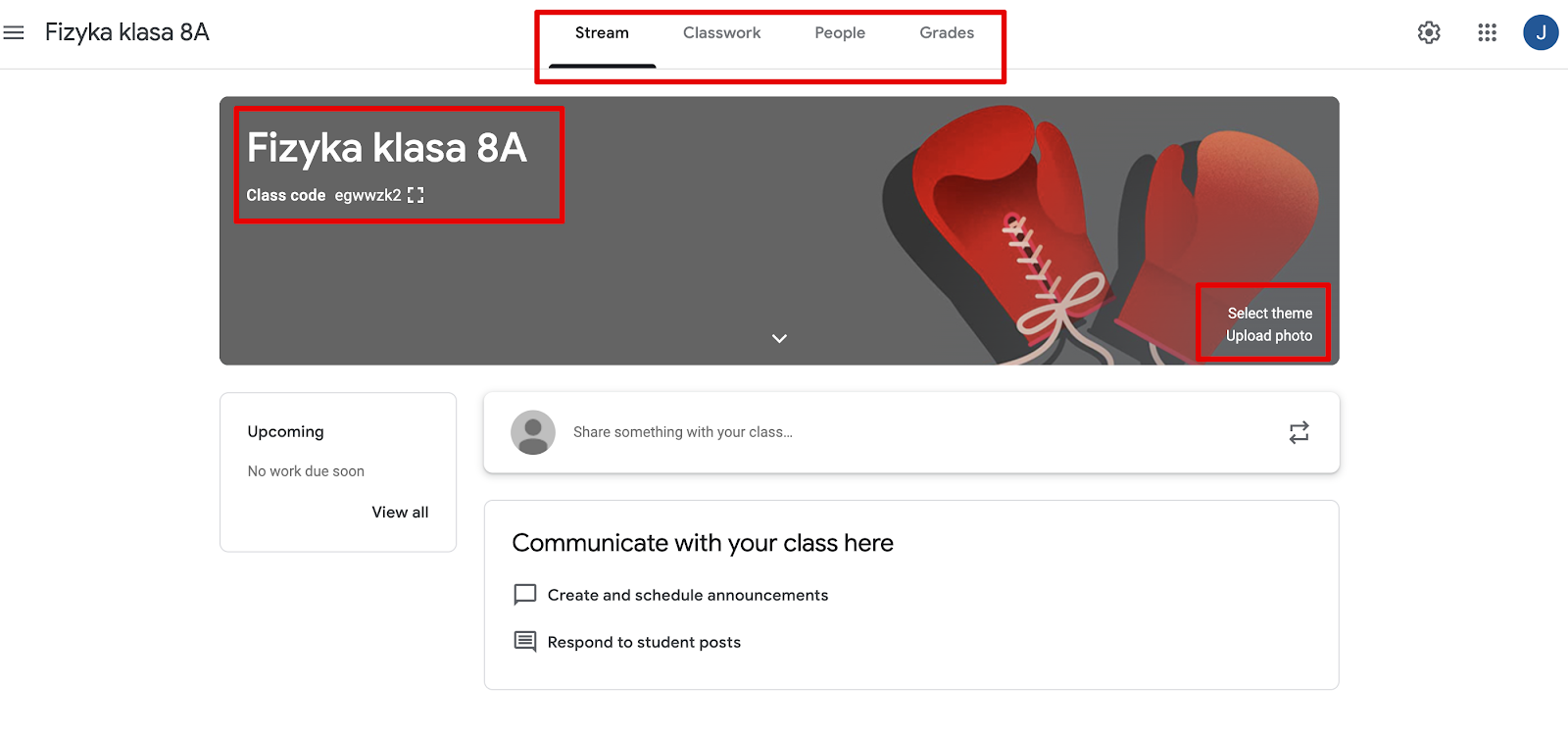Switch to the Grades tab
Viewport: 1568px width, 735px height.
coord(947,33)
